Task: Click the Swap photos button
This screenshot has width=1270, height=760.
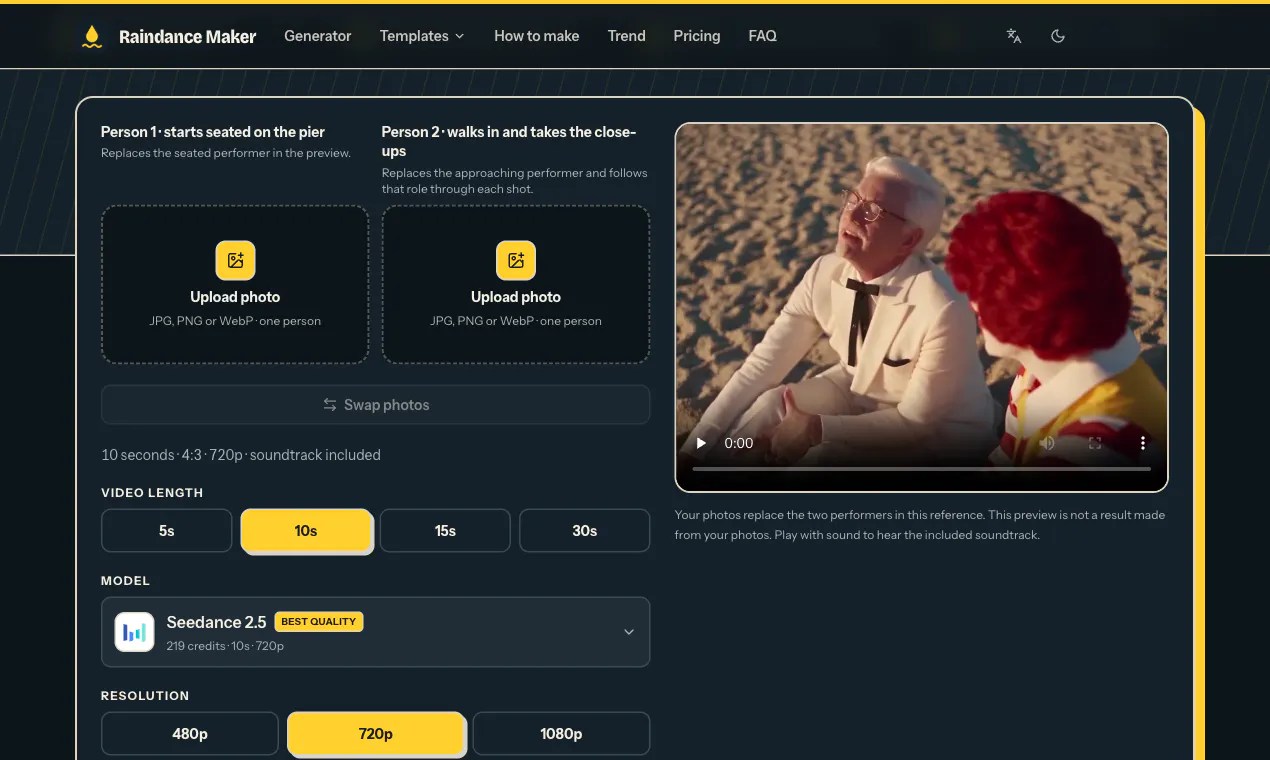Action: 376,405
